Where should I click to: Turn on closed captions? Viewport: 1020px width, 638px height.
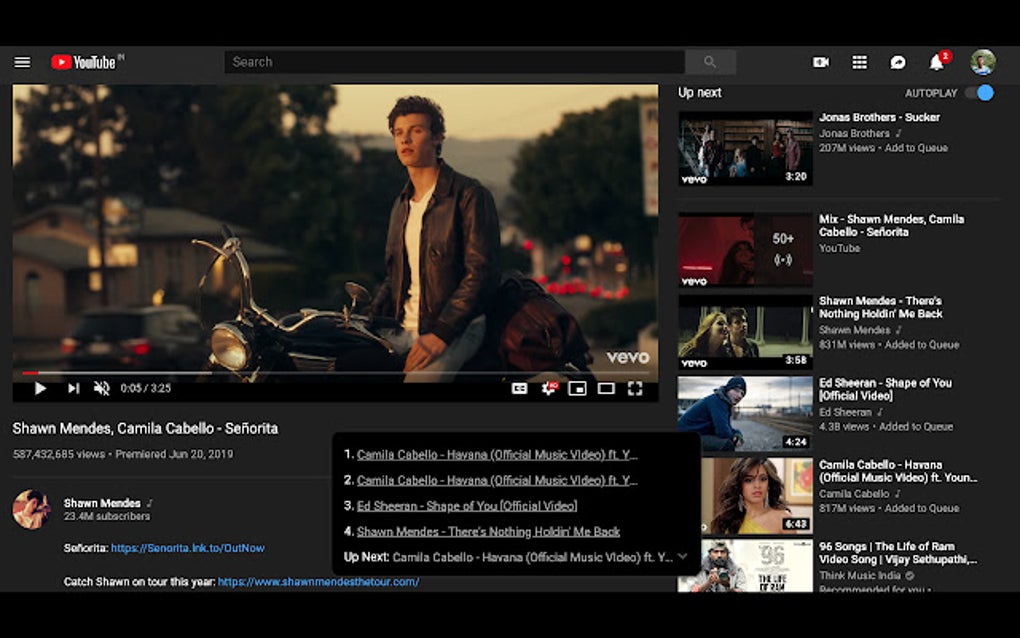tap(519, 388)
